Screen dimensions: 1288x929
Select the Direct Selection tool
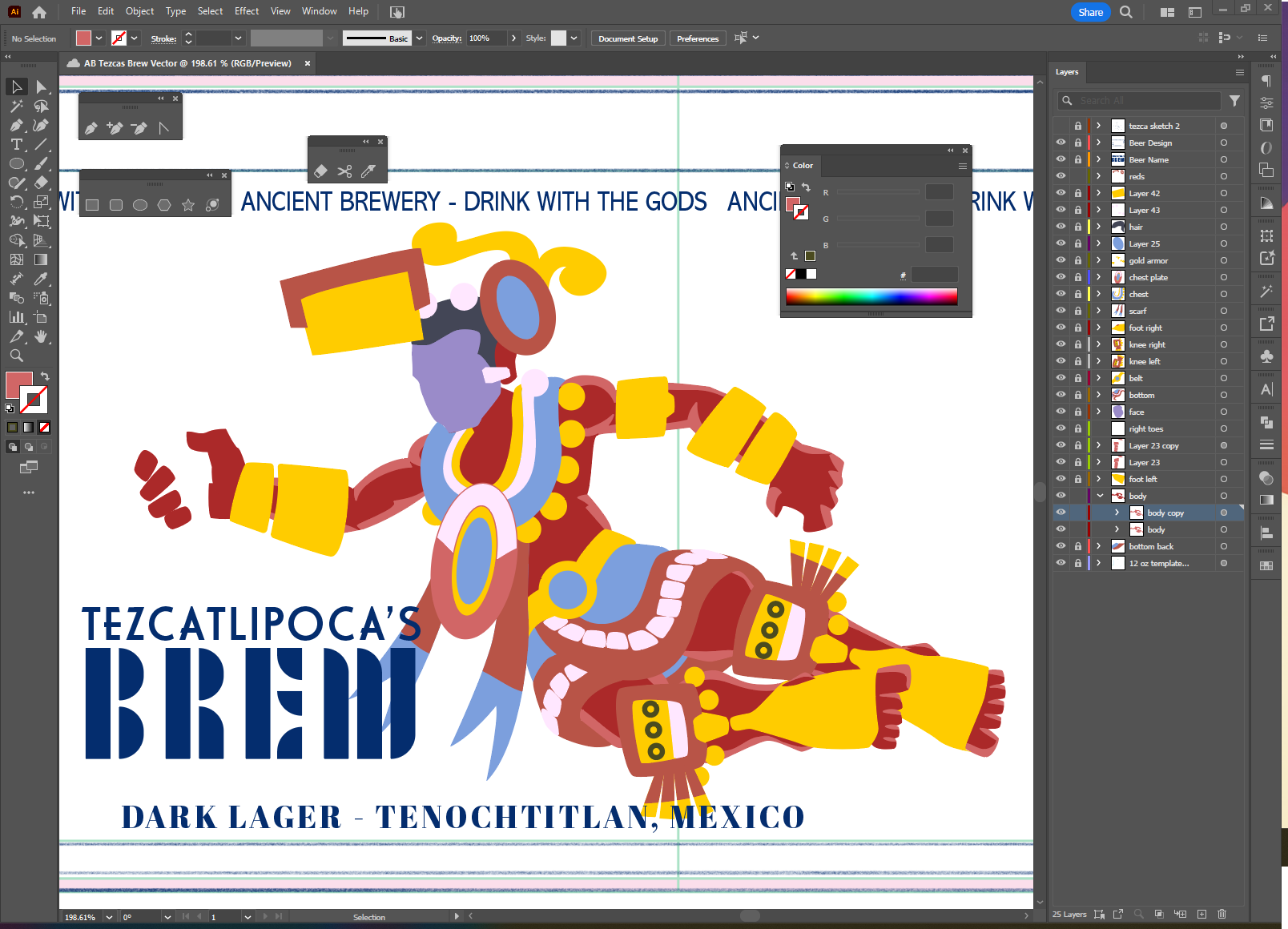click(41, 86)
